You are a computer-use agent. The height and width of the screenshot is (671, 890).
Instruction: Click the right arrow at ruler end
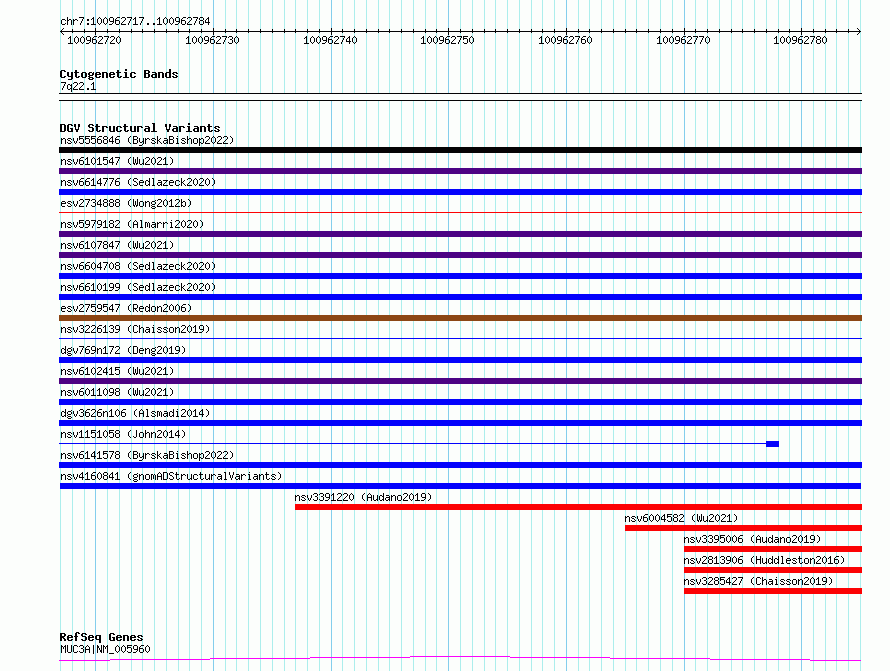[858, 31]
